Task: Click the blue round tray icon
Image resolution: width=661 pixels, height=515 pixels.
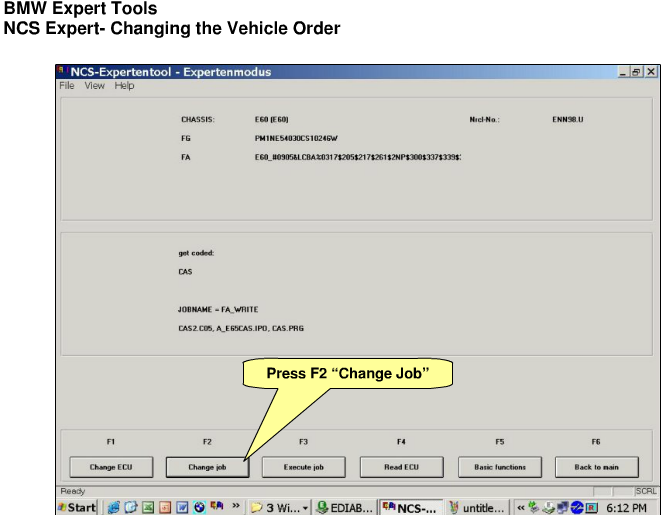Action: click(577, 508)
